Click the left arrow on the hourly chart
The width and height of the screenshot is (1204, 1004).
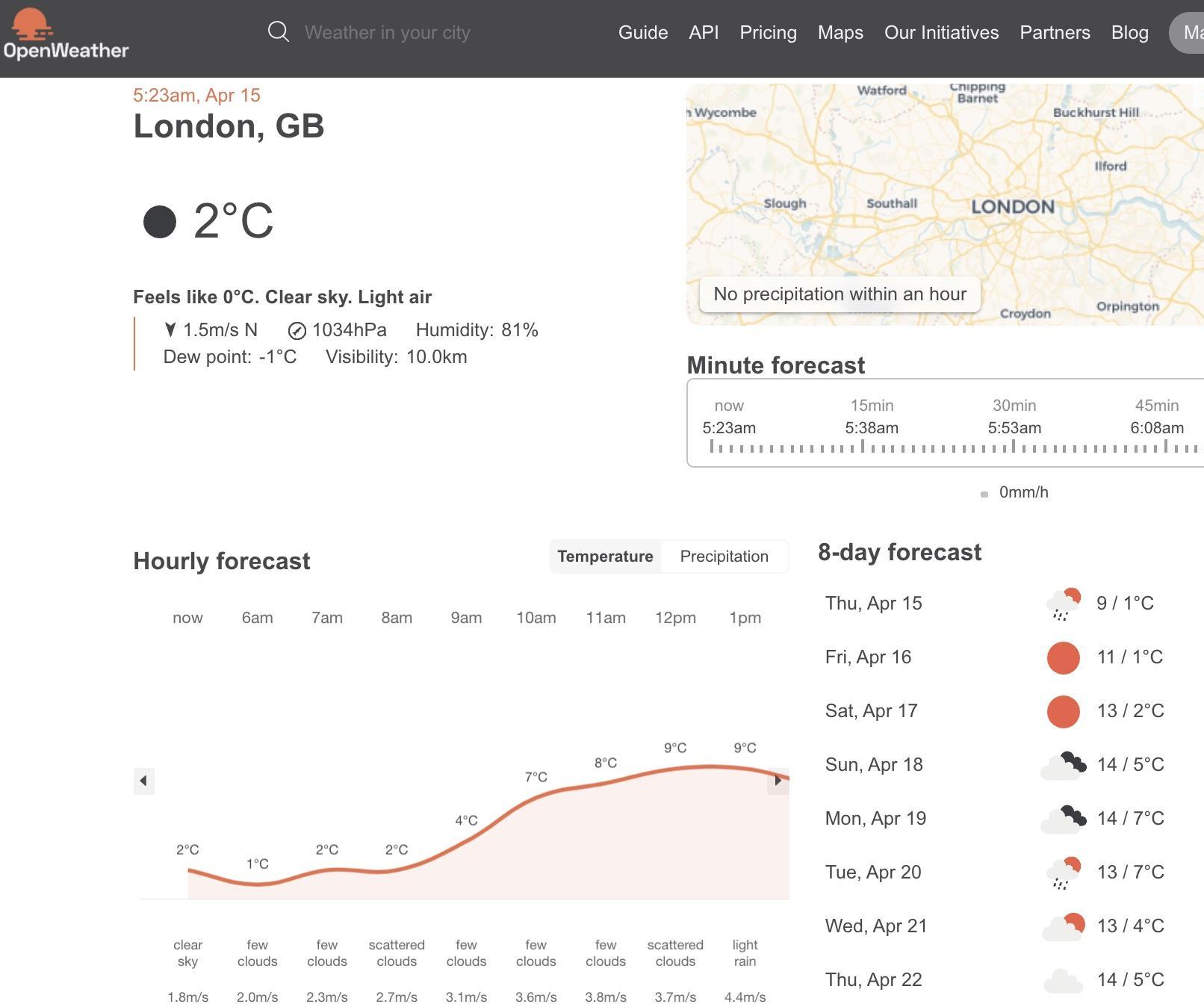point(143,781)
